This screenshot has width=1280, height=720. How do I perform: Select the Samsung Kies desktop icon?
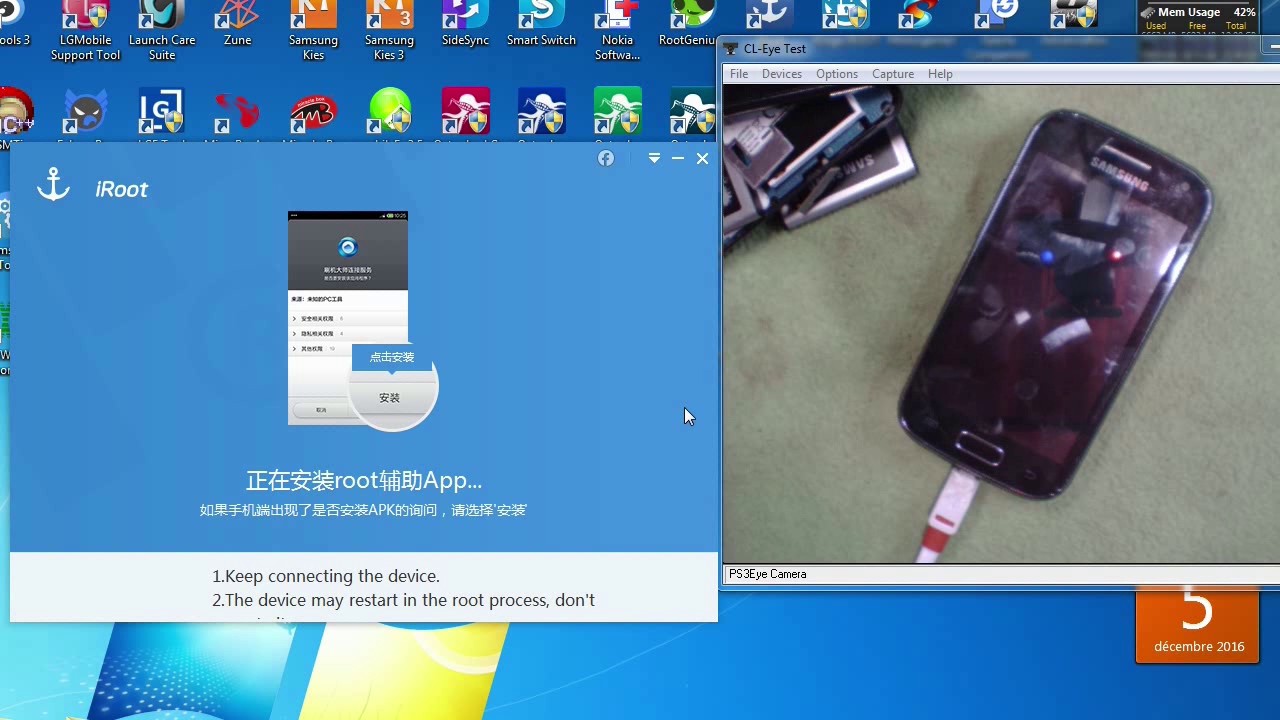pos(313,32)
